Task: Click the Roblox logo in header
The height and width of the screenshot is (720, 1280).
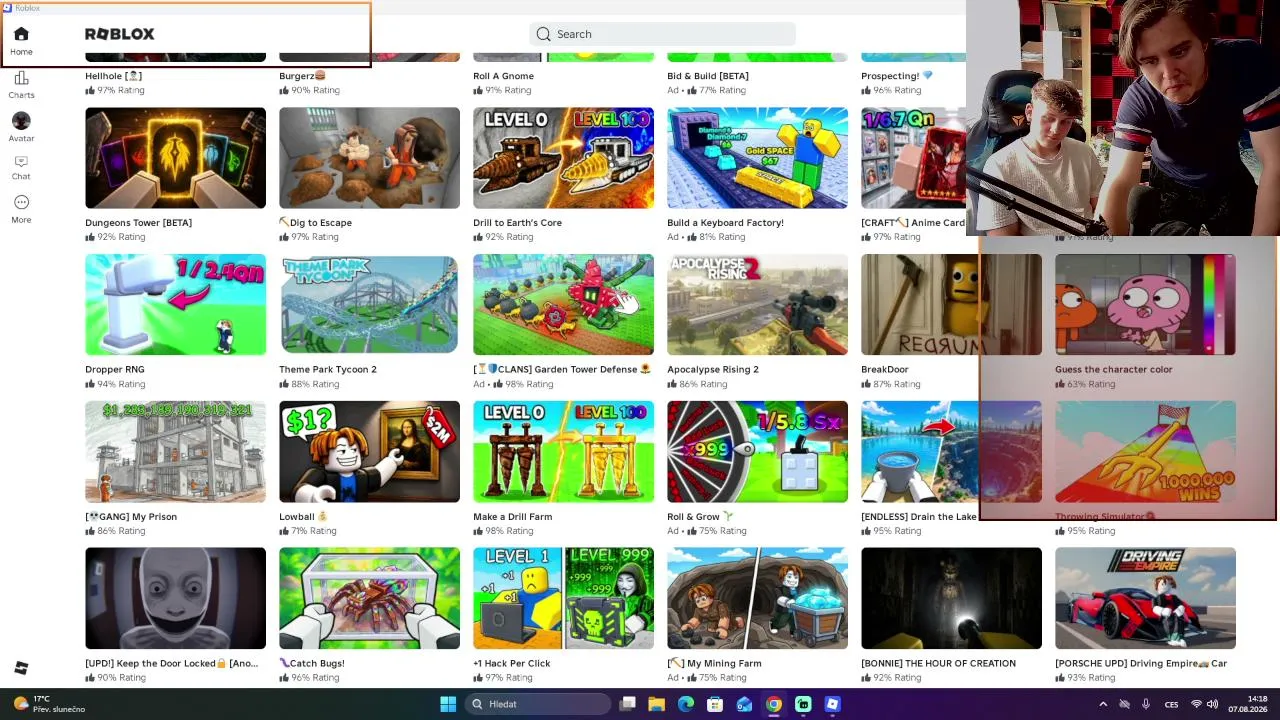Action: [120, 34]
